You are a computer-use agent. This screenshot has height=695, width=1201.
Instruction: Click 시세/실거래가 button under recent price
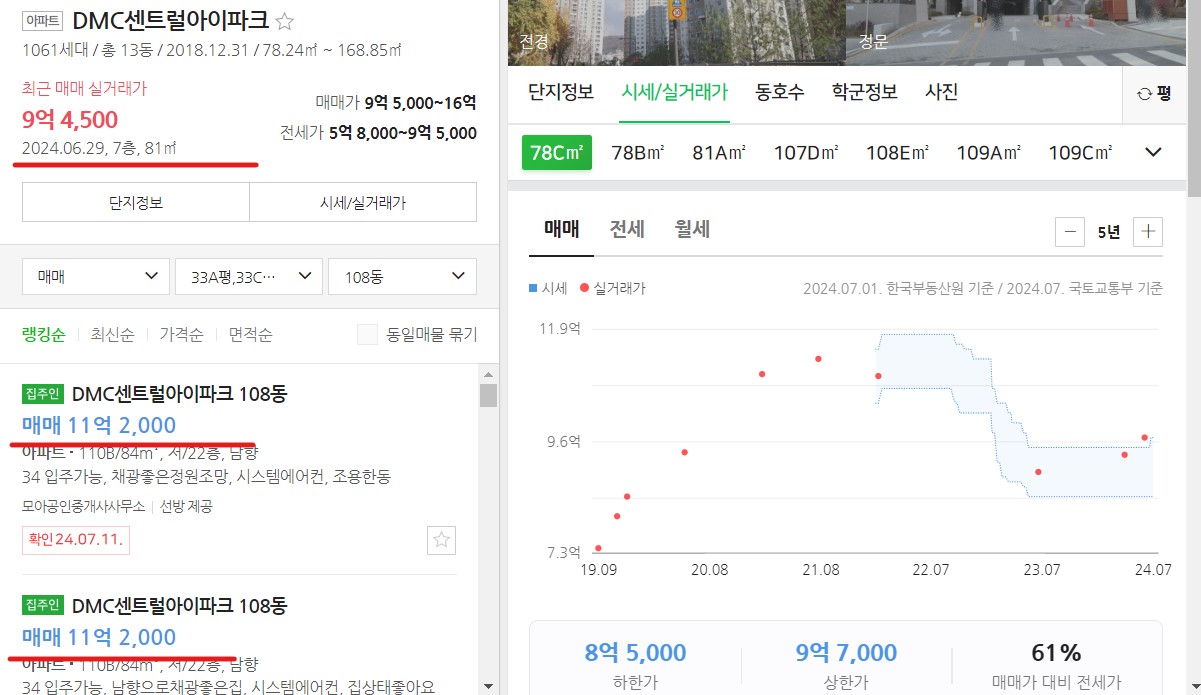tap(363, 203)
